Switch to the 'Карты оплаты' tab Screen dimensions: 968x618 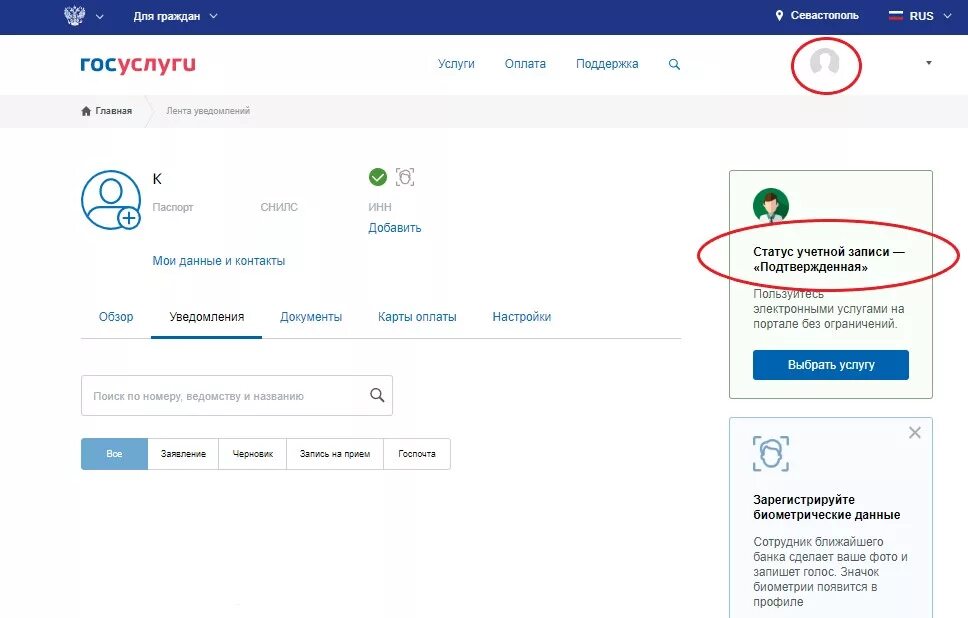(417, 317)
